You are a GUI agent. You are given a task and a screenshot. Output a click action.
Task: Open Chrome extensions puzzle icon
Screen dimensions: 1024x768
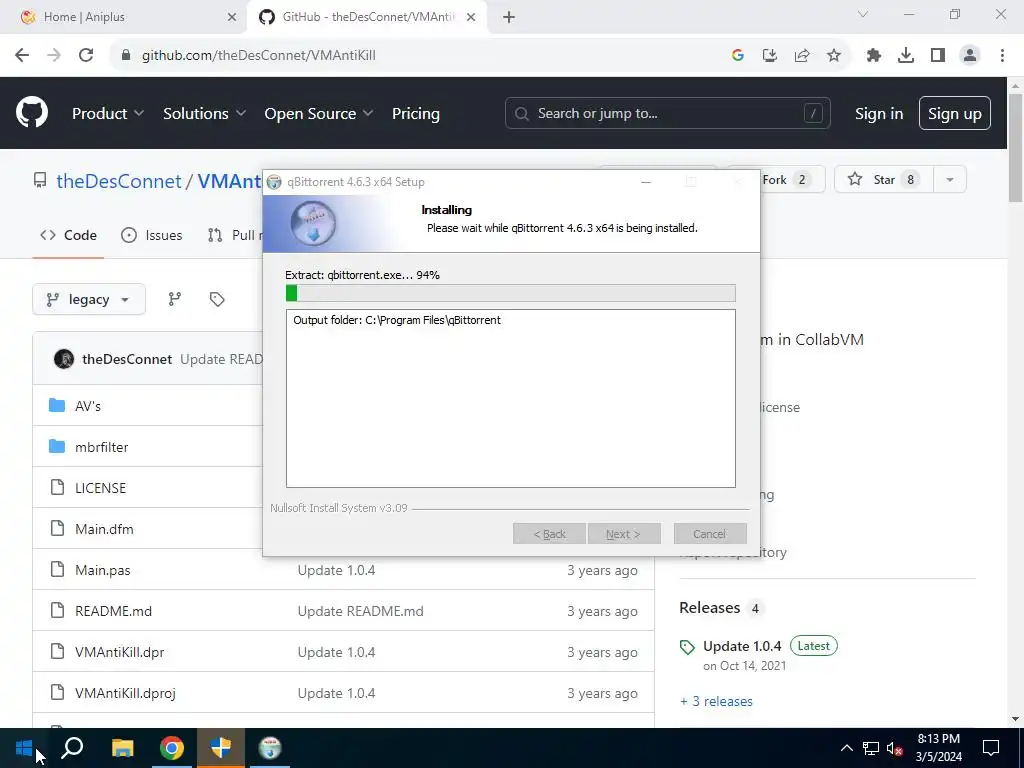[874, 56]
